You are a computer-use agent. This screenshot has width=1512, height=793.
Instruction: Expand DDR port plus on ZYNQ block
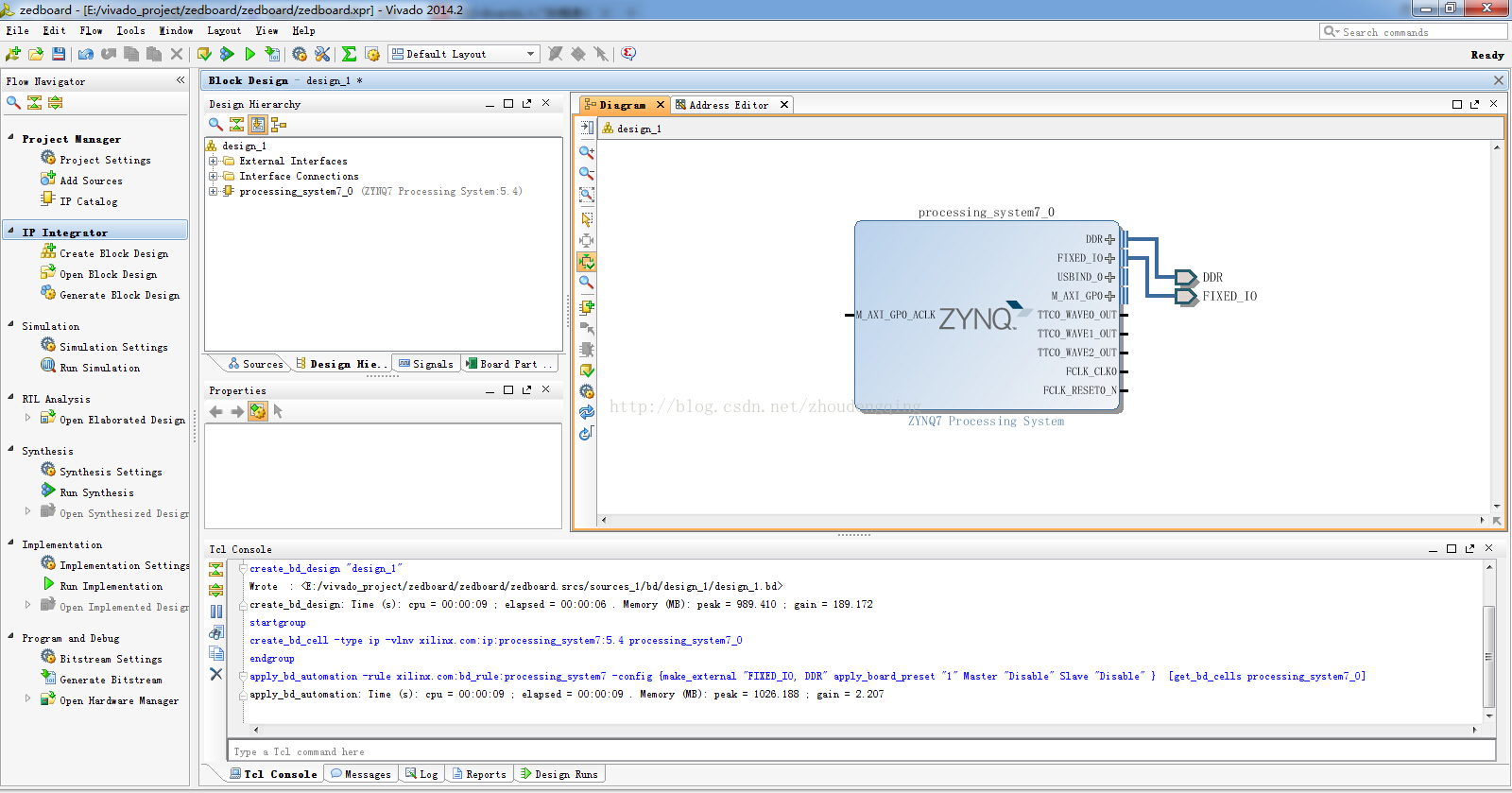[x=1109, y=239]
